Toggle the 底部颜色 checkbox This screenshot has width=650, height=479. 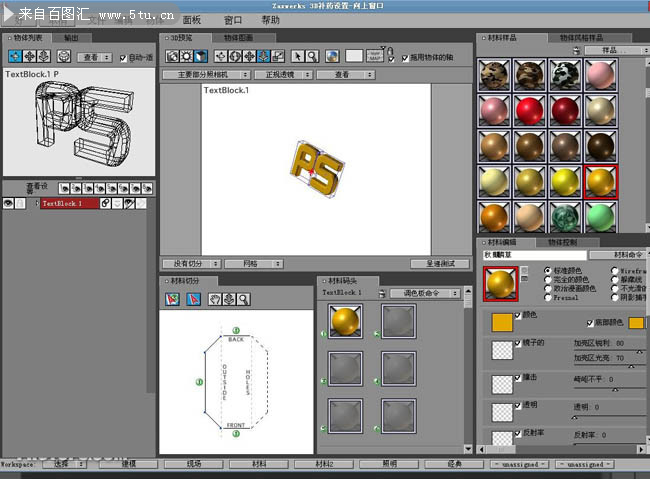589,322
